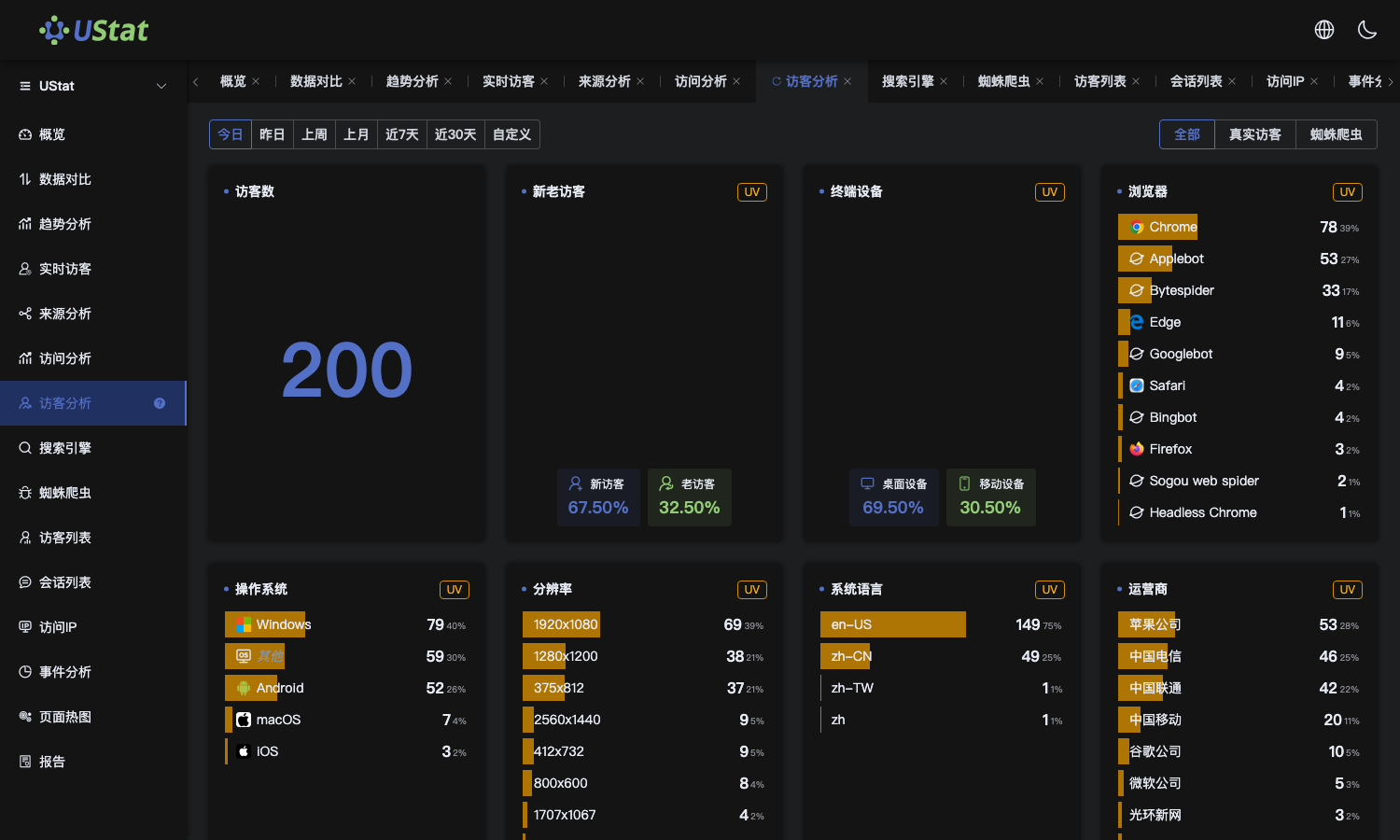Toggle dark mode moon icon
The width and height of the screenshot is (1400, 840).
(1367, 30)
